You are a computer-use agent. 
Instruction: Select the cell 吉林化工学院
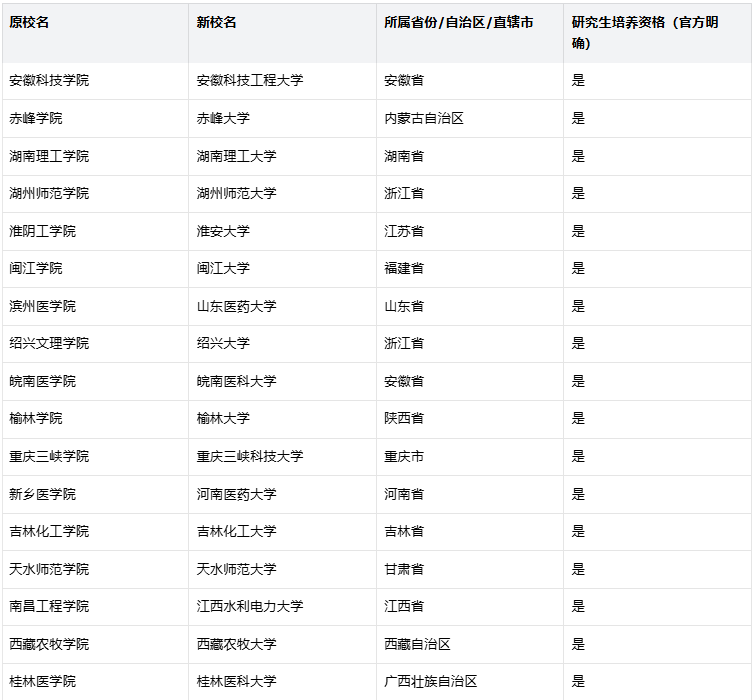point(95,532)
